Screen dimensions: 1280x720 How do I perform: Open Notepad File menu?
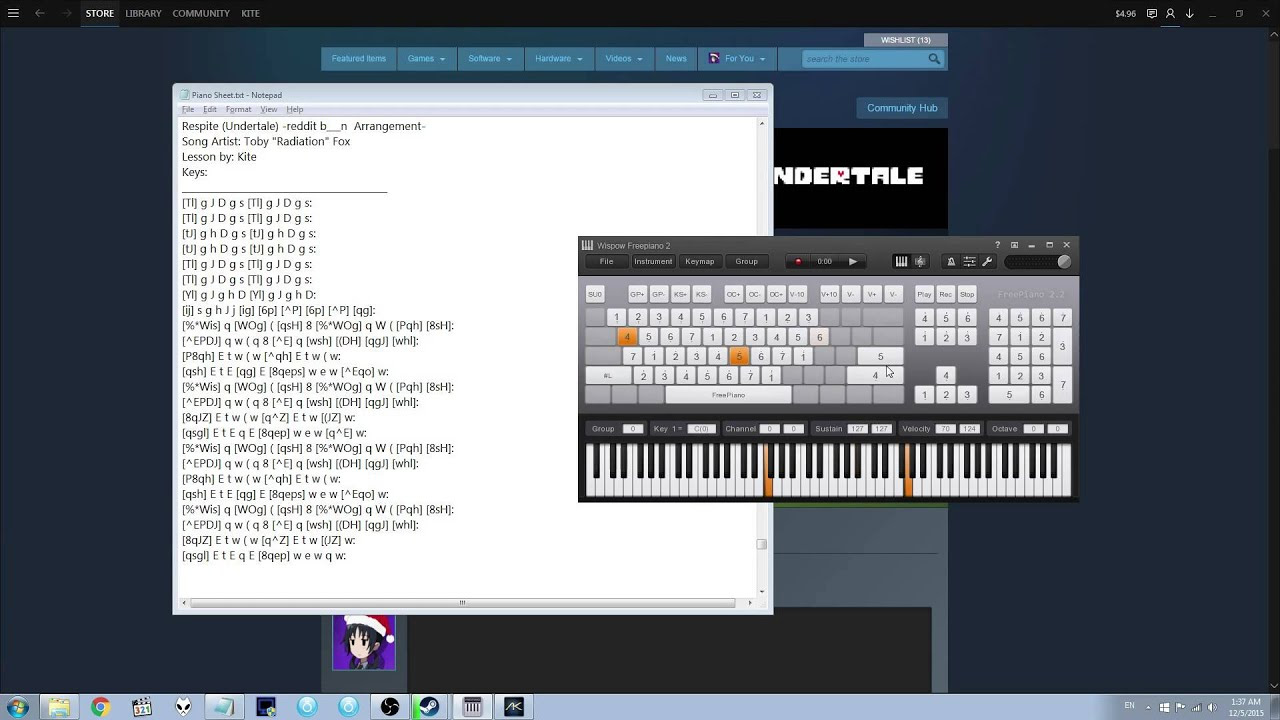(187, 109)
